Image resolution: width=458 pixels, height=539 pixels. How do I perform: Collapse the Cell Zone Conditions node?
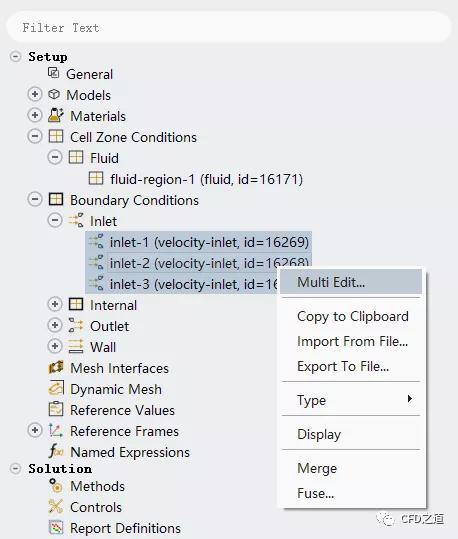[35, 136]
